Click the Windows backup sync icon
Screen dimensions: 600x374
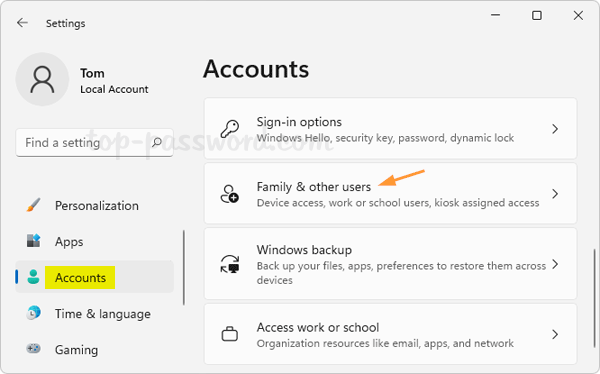click(x=230, y=264)
